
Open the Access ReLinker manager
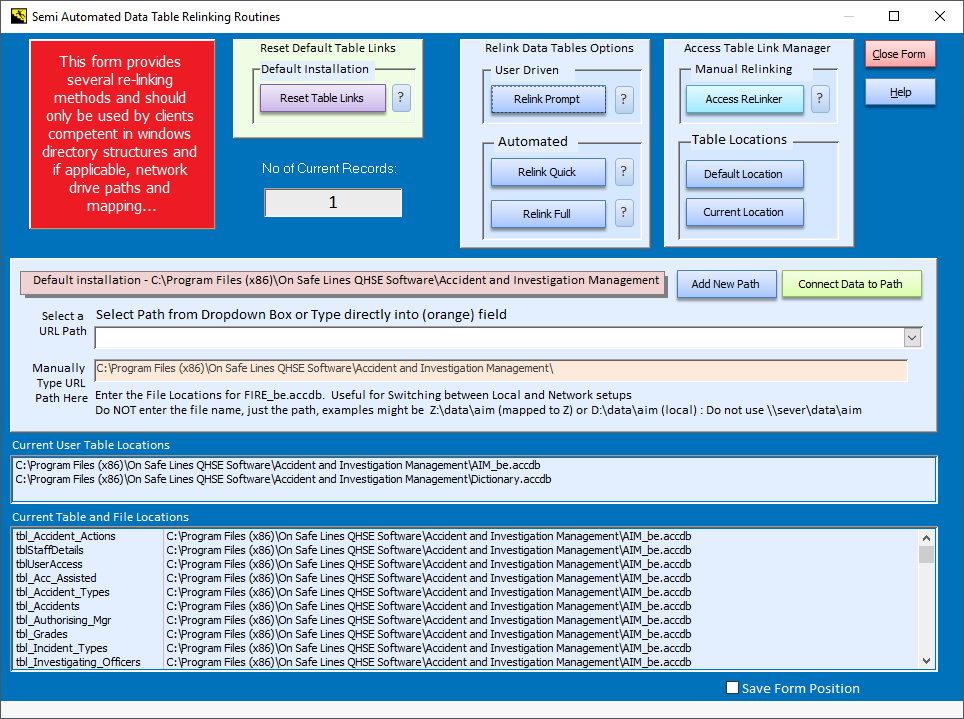(745, 98)
